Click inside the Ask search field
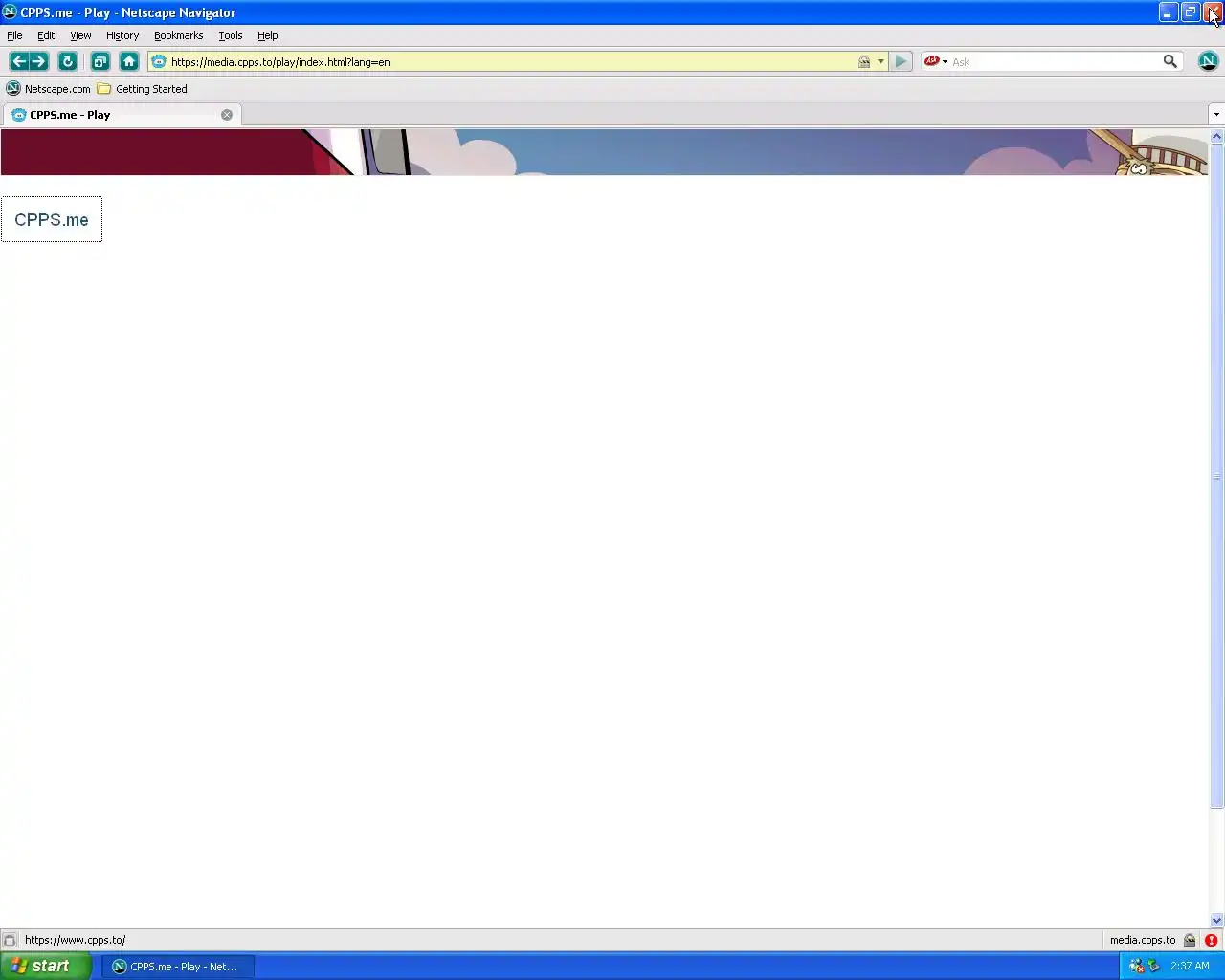Screen dimensions: 1225x980 [1053, 61]
